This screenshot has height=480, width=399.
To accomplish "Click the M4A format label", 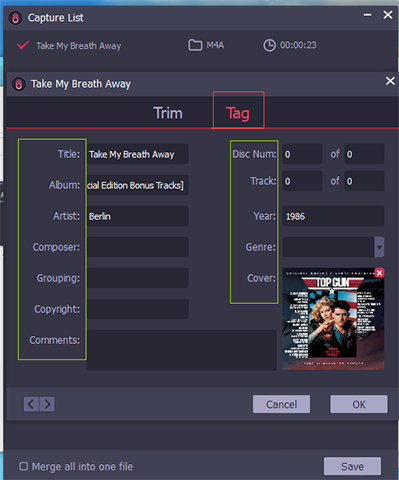I will pos(215,45).
